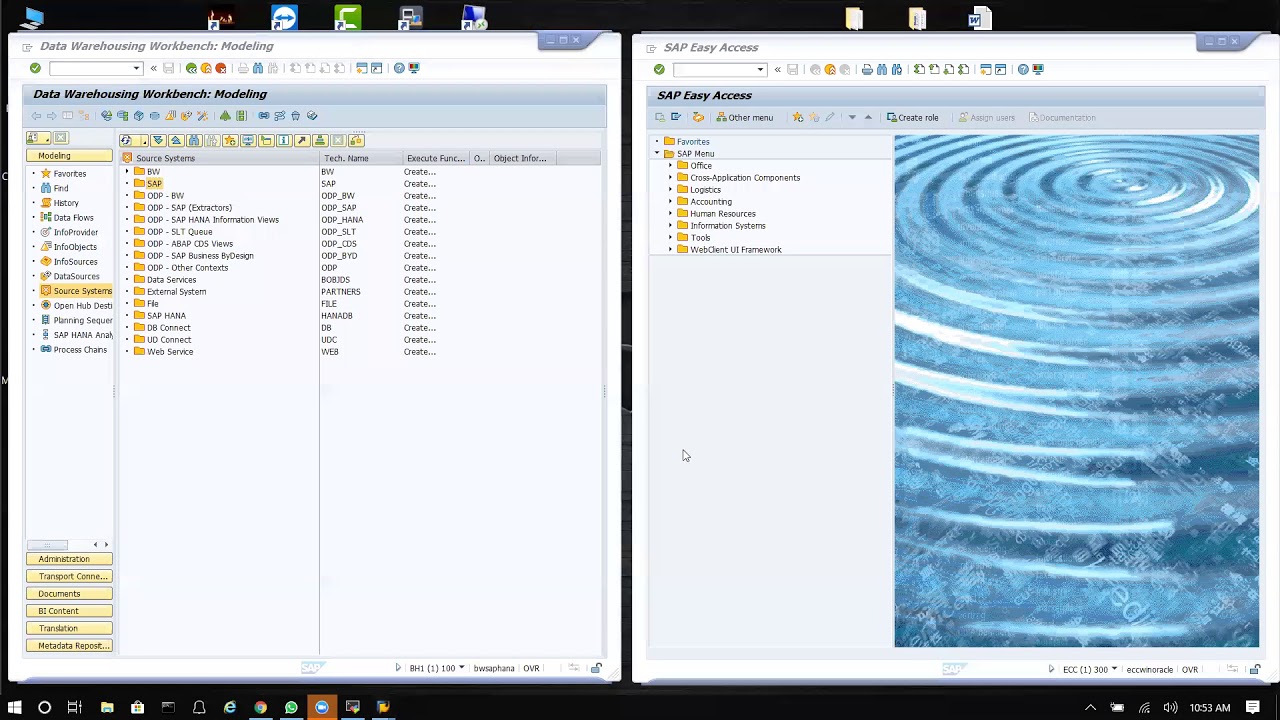This screenshot has height=720, width=1280.
Task: Click Cancel icon in Data Warehousing Workbench toolbar
Action: click(221, 68)
